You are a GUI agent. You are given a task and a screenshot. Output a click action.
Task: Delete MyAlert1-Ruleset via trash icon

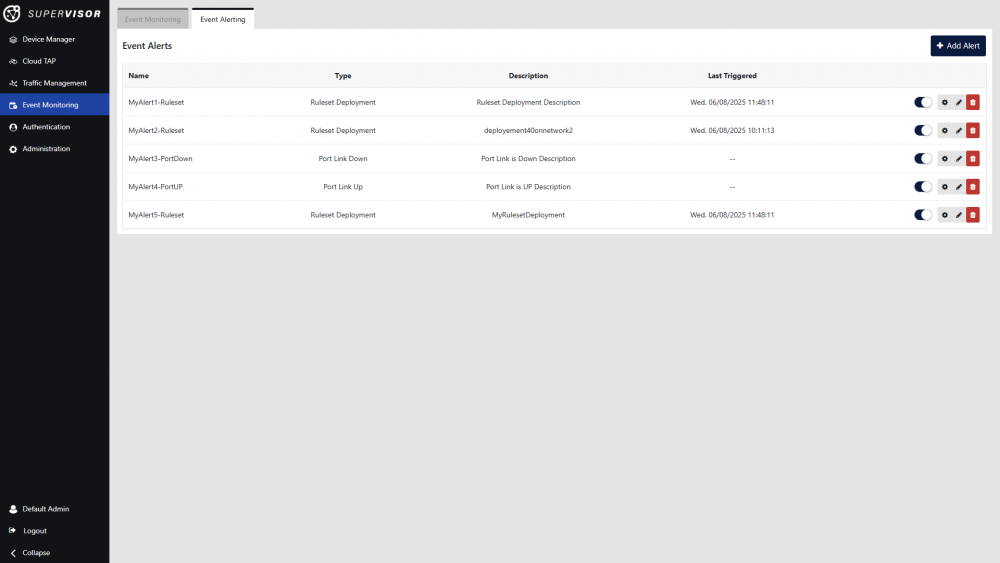(973, 102)
